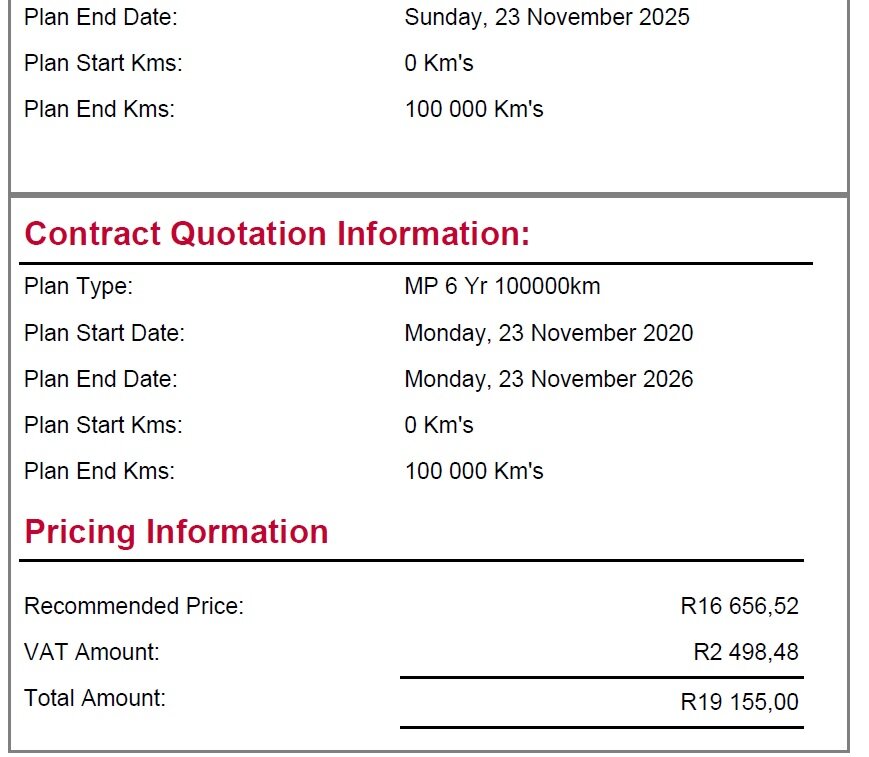This screenshot has width=869, height=757.
Task: Select the Plan Type label
Action: pos(79,287)
